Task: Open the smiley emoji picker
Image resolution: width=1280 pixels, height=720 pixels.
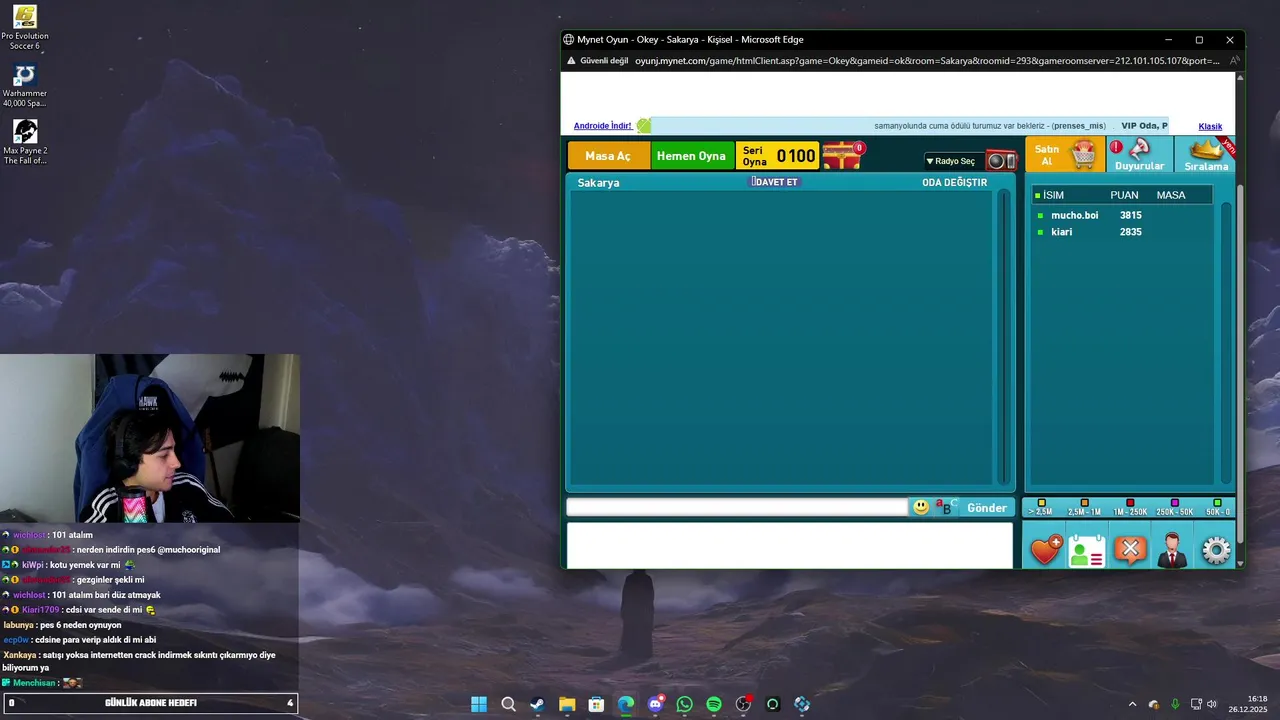Action: click(921, 507)
